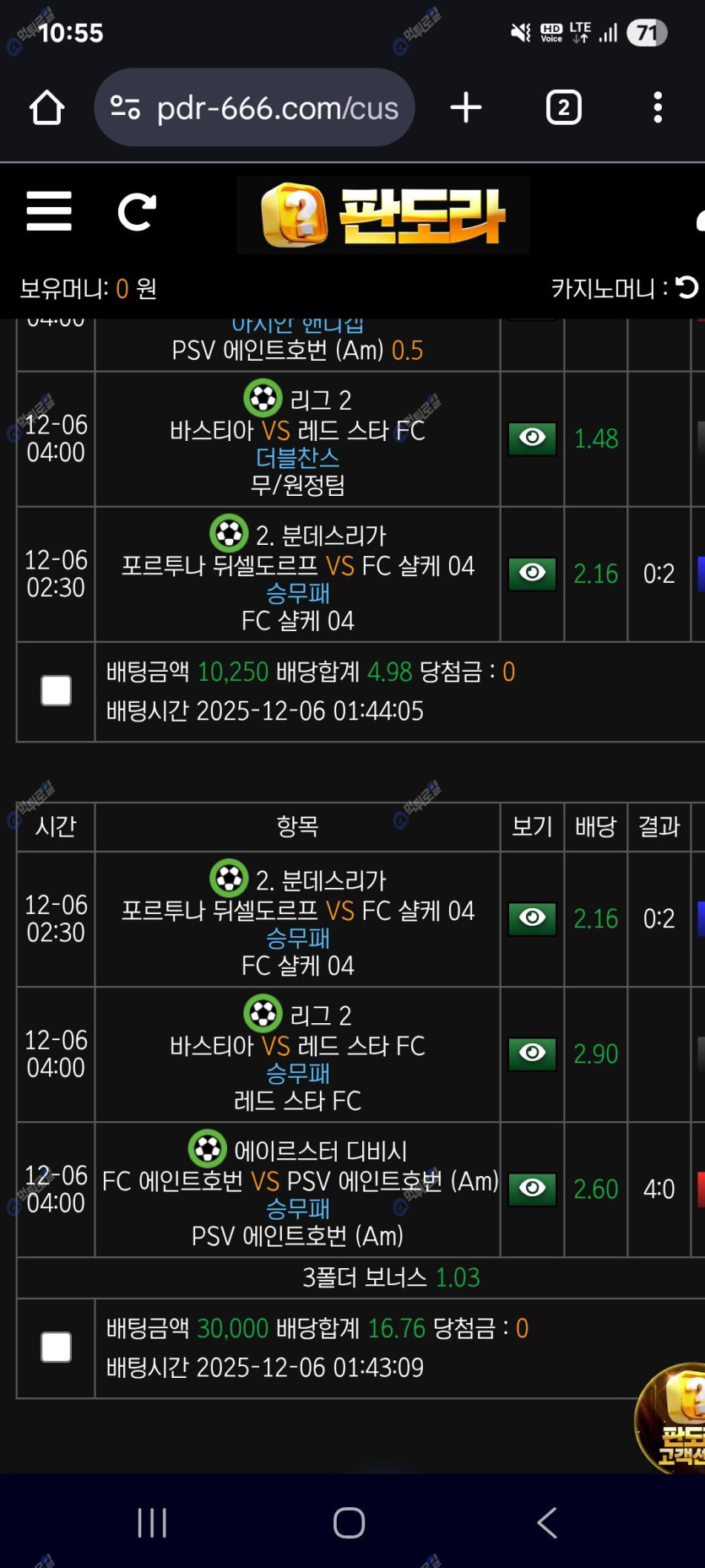Click the page refresh icon

(x=137, y=212)
